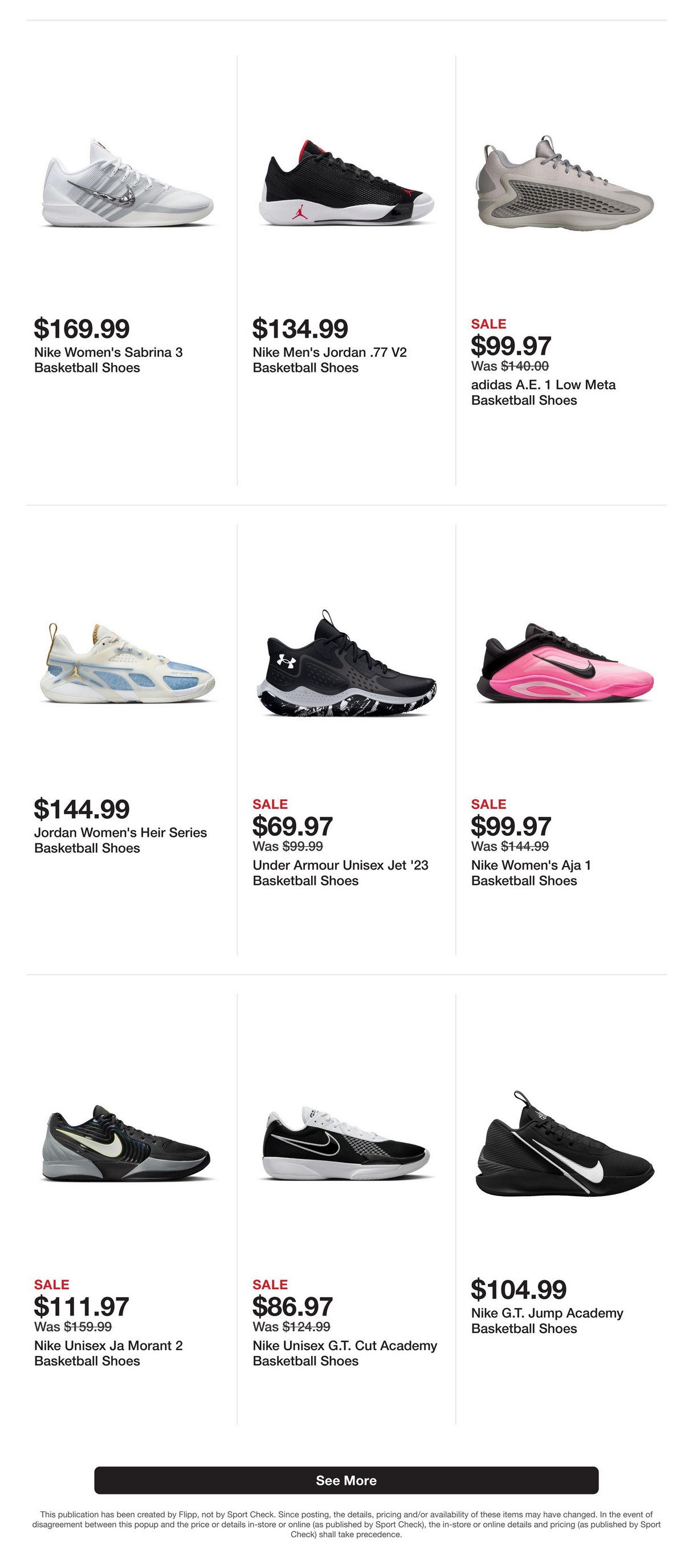This screenshot has width=693, height=1568.
Task: Open the white Nike Sabrina 3 shoe image
Action: click(128, 182)
